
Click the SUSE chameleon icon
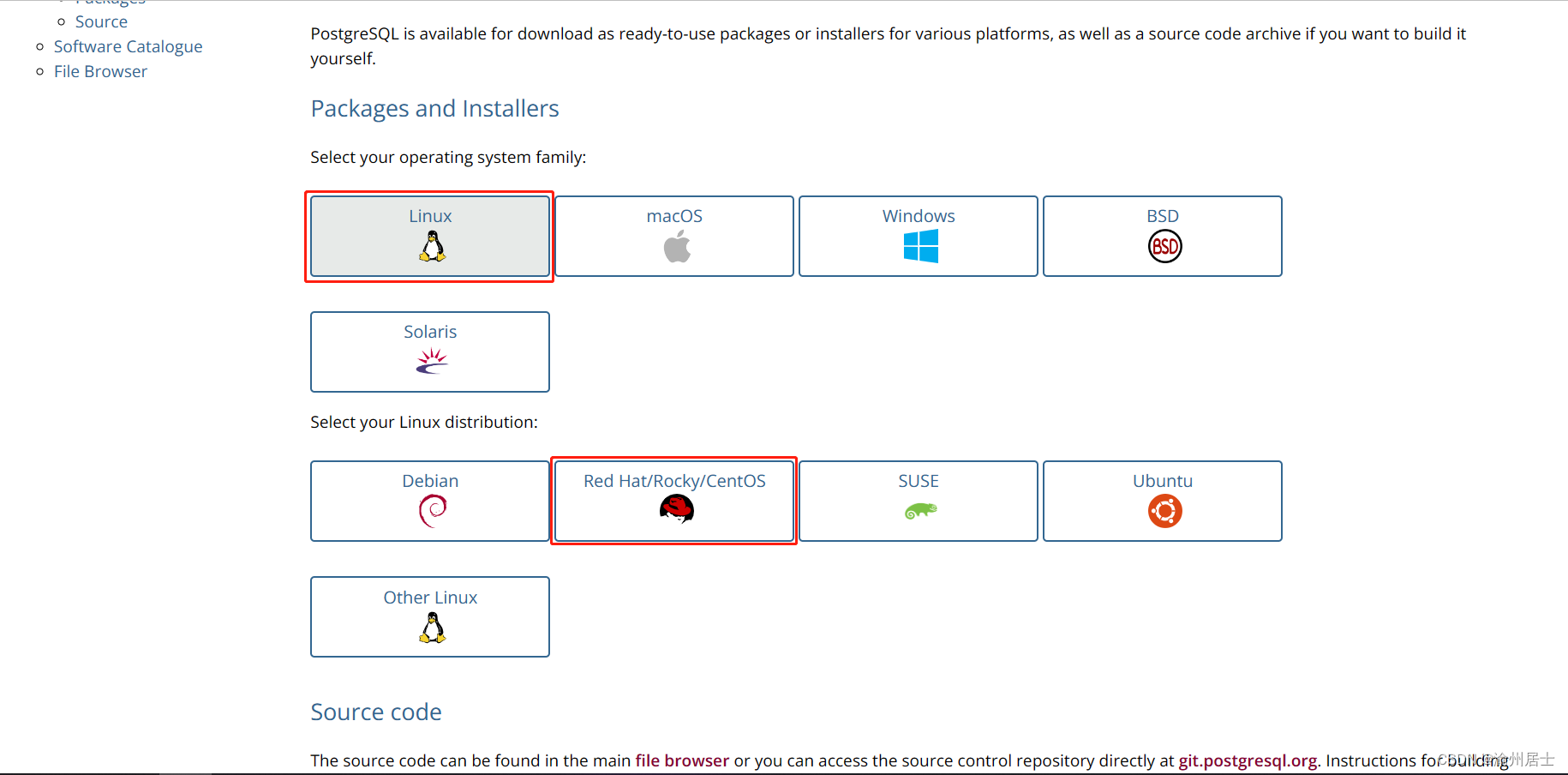pyautogui.click(x=921, y=511)
